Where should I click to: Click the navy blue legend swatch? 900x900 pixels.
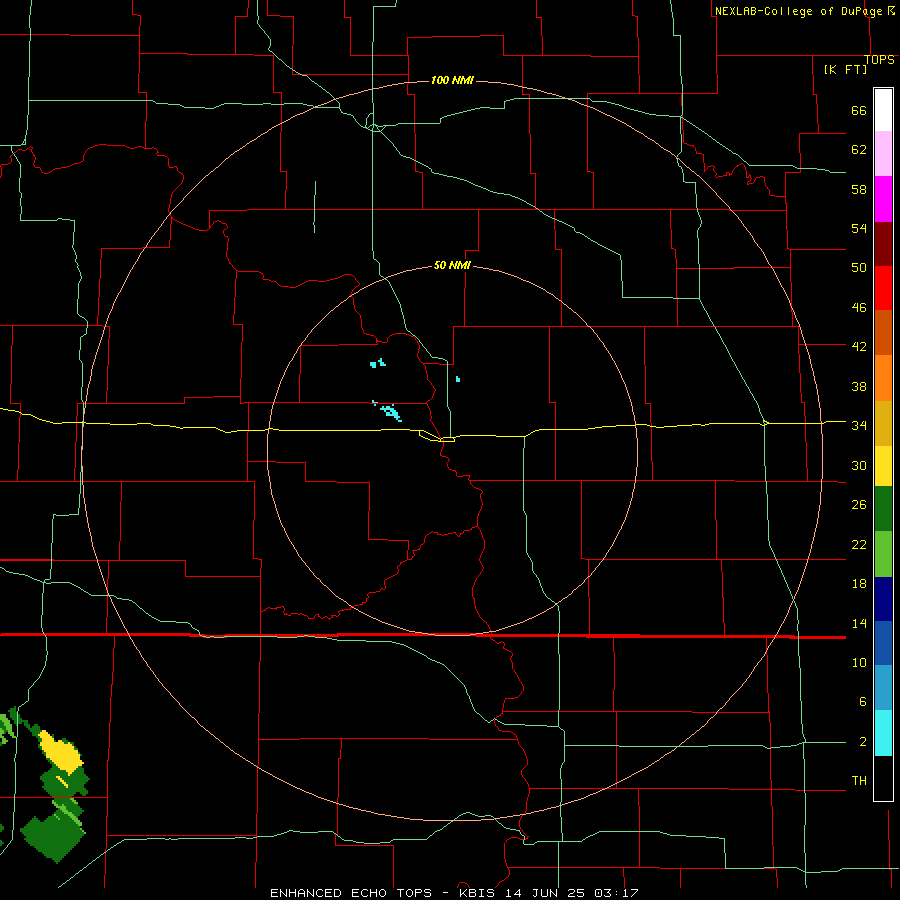[883, 599]
